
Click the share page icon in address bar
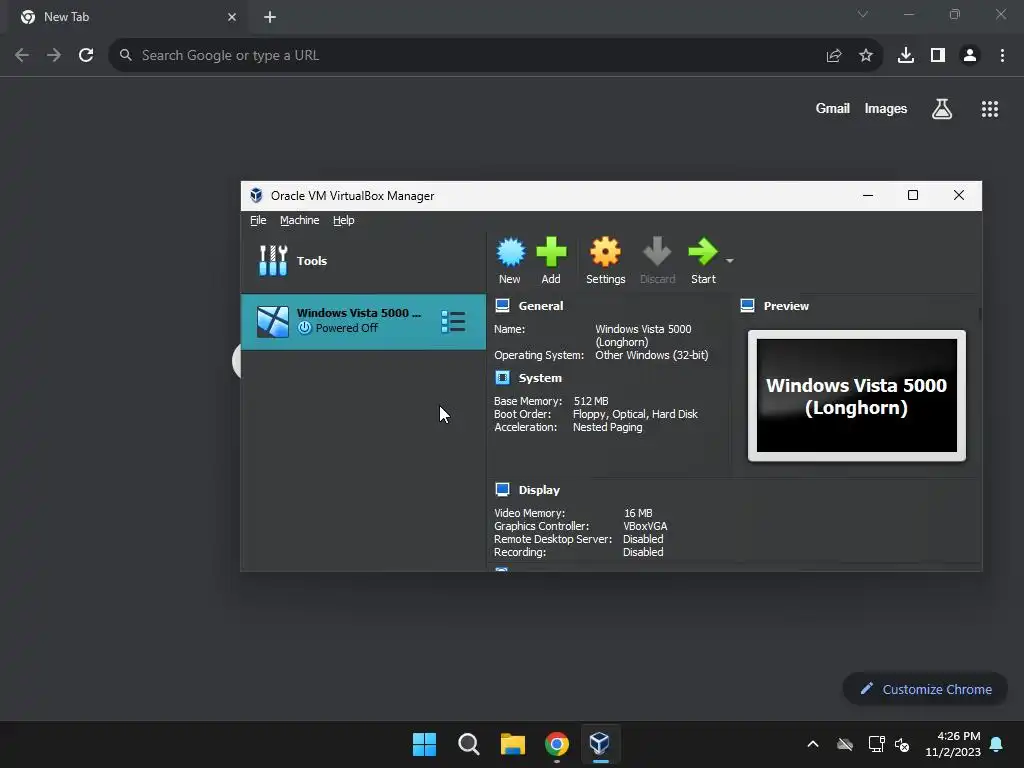tap(834, 55)
